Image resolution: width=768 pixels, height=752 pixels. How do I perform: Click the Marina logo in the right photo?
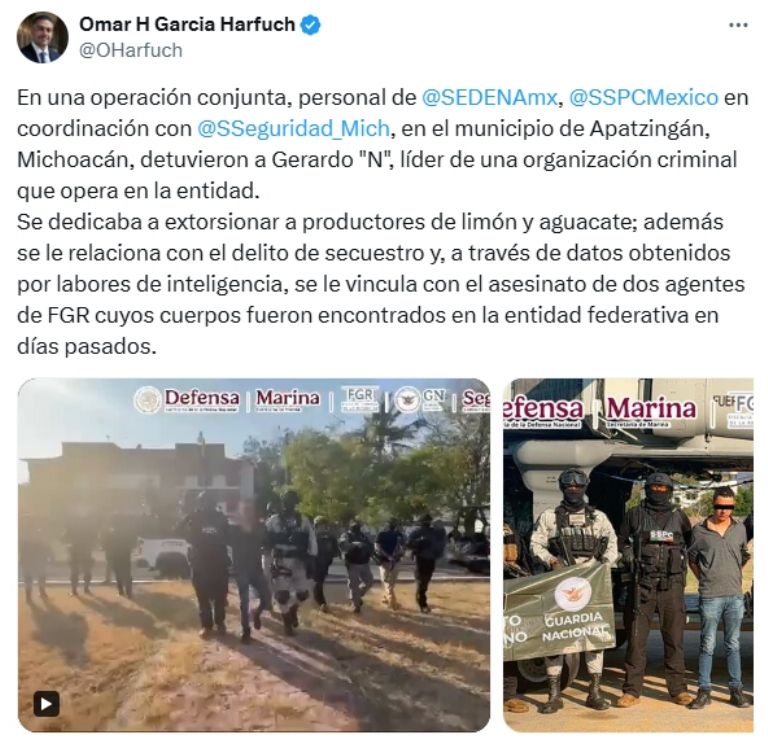[x=651, y=410]
